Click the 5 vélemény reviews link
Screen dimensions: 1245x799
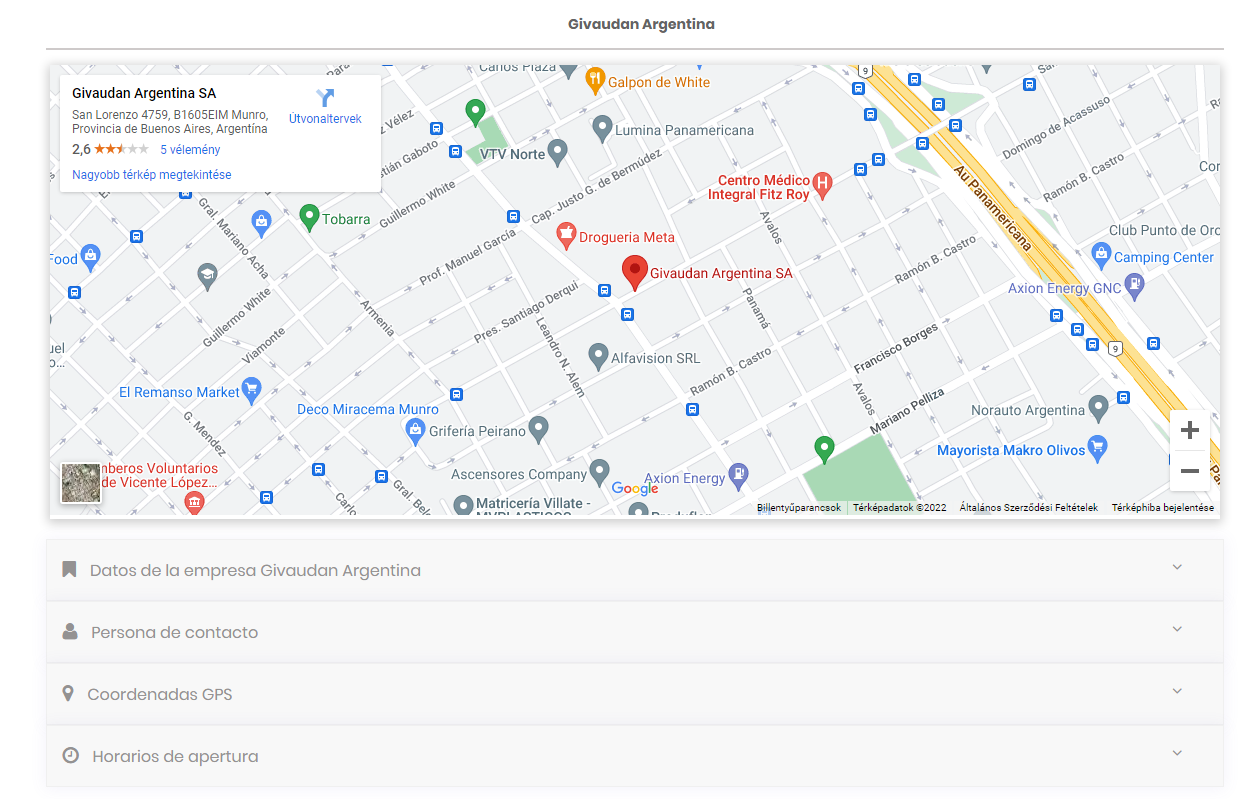click(190, 150)
